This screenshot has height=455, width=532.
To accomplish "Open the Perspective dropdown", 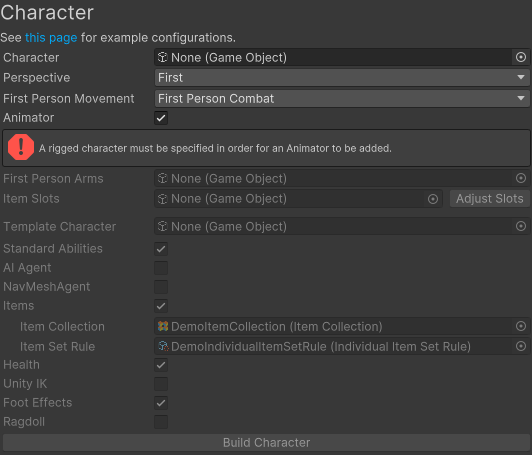I will 342,78.
